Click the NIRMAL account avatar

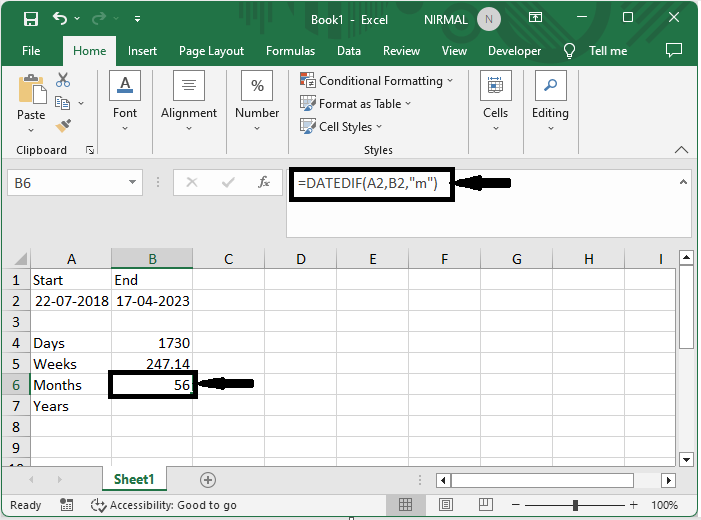point(489,19)
